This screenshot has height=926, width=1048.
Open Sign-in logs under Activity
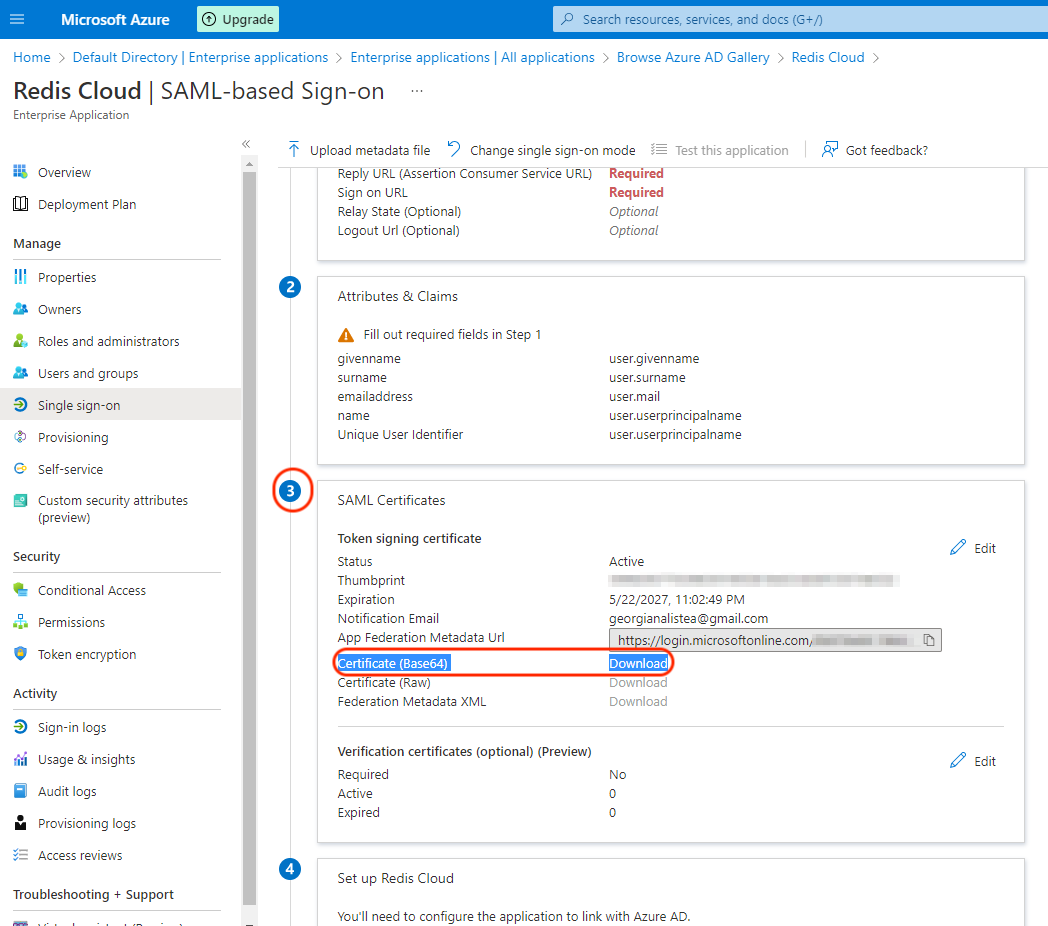pyautogui.click(x=71, y=727)
